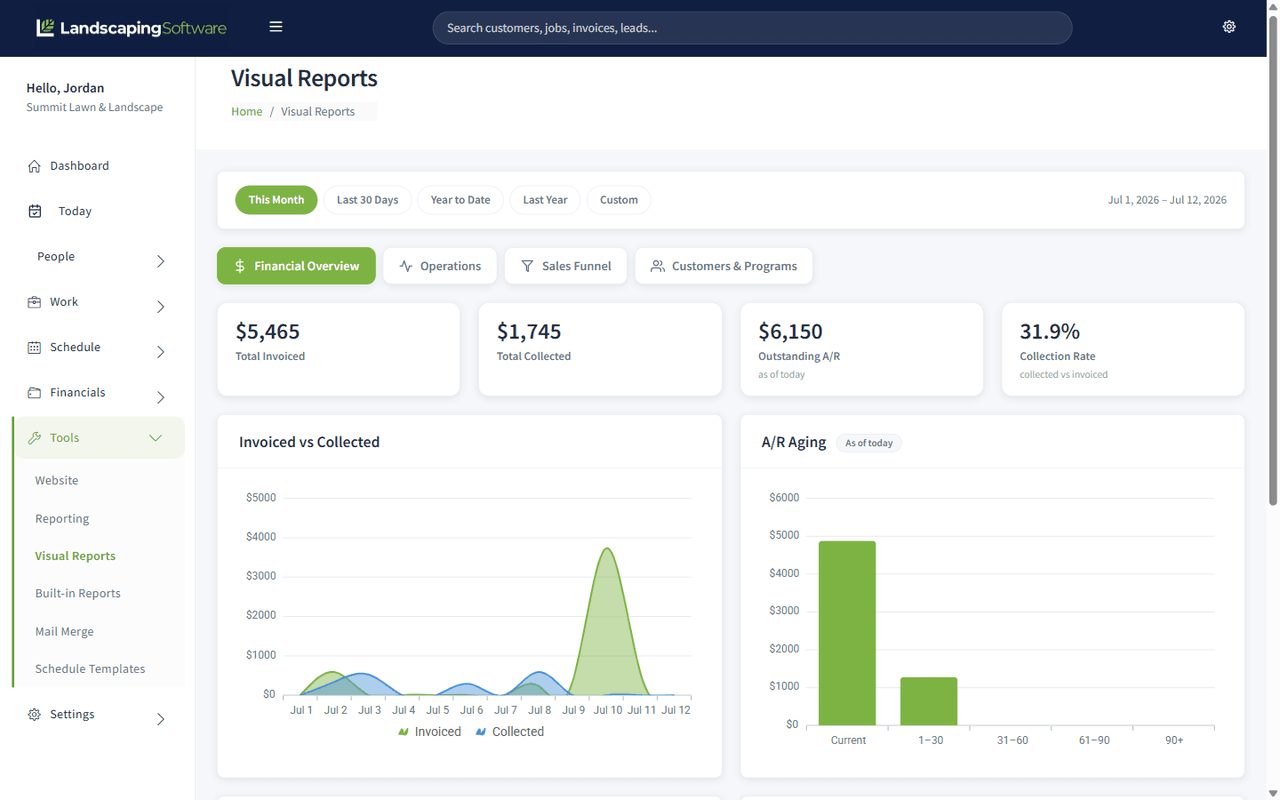Click the search customers input field
The image size is (1280, 800).
pyautogui.click(x=752, y=28)
